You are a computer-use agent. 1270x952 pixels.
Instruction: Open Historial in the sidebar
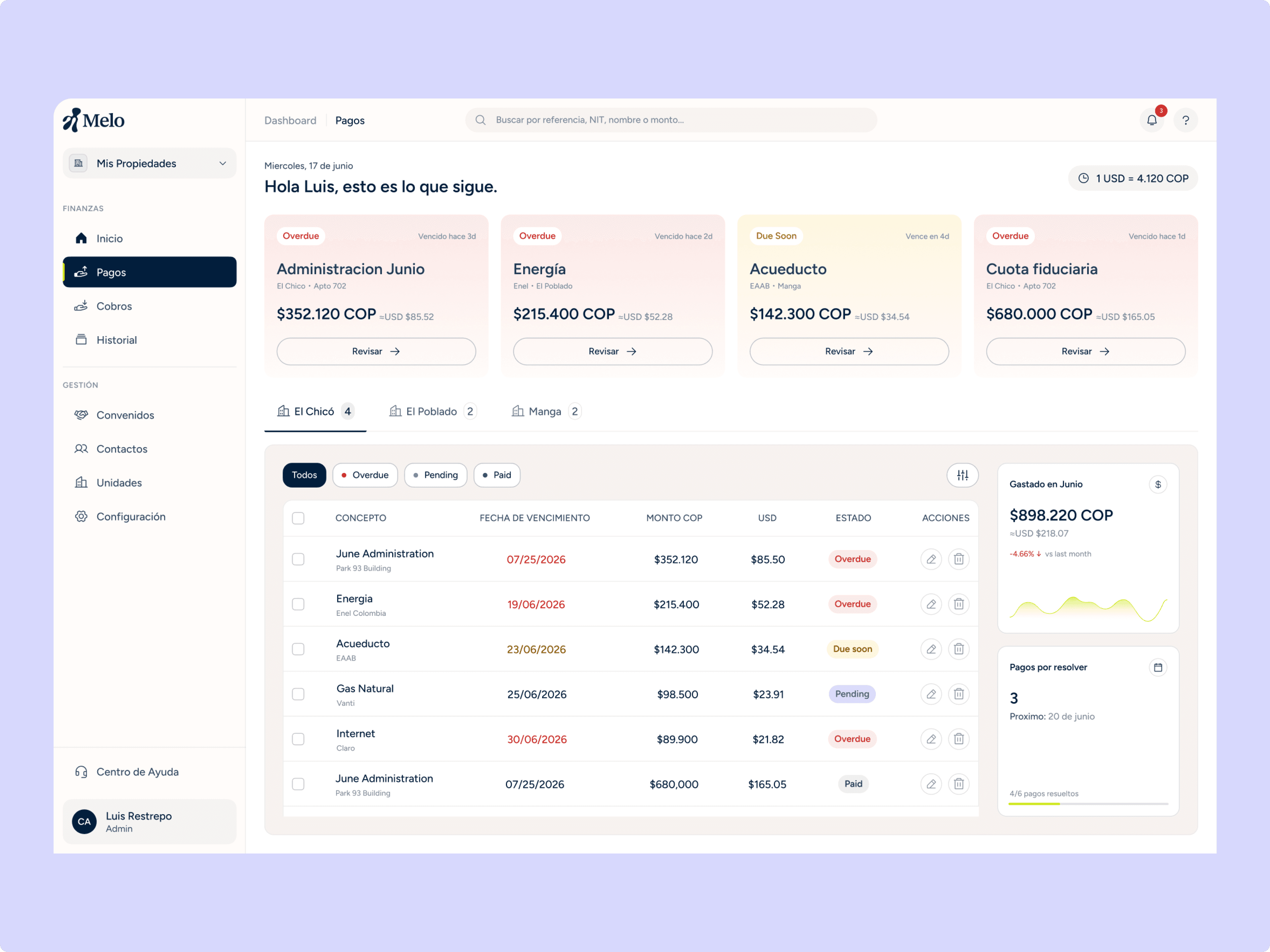pos(149,340)
